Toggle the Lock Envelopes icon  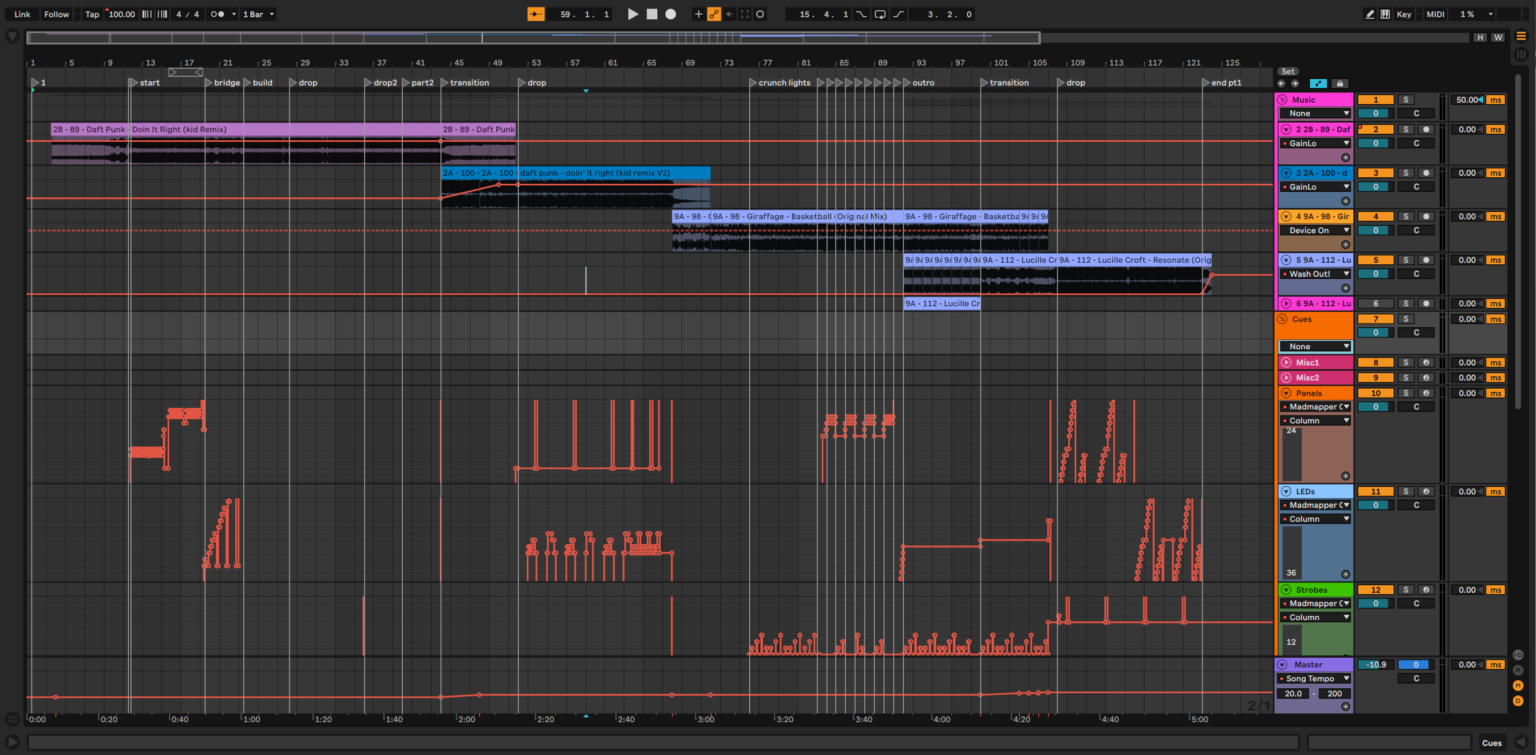[x=1340, y=84]
